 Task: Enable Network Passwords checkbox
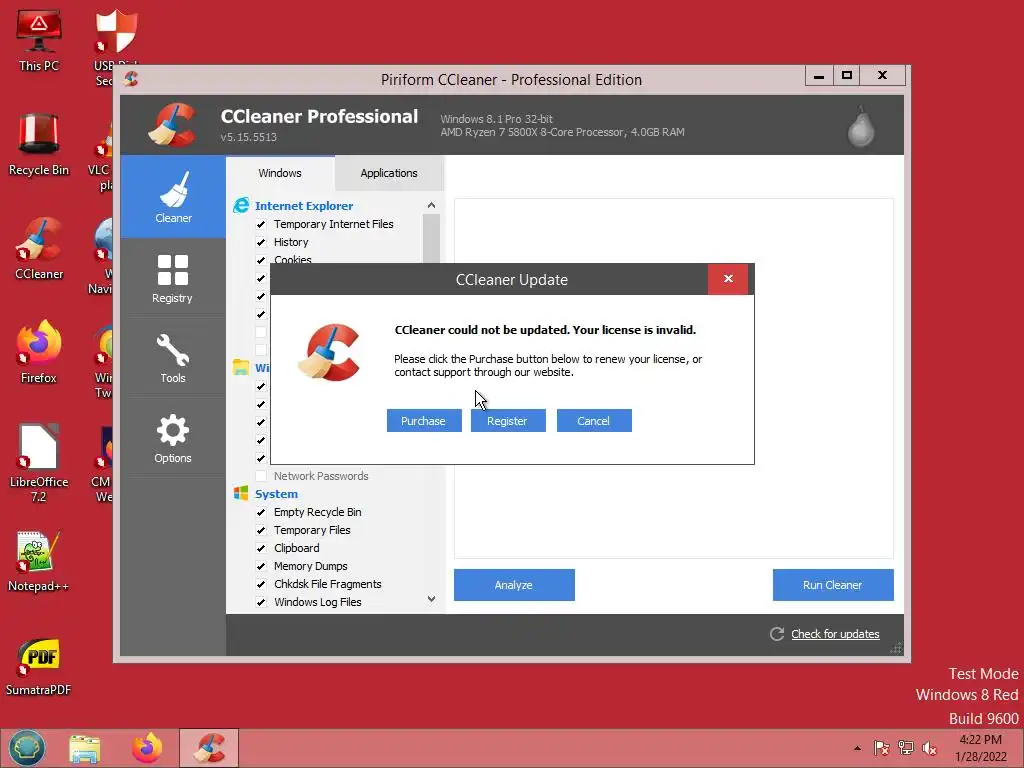point(261,476)
